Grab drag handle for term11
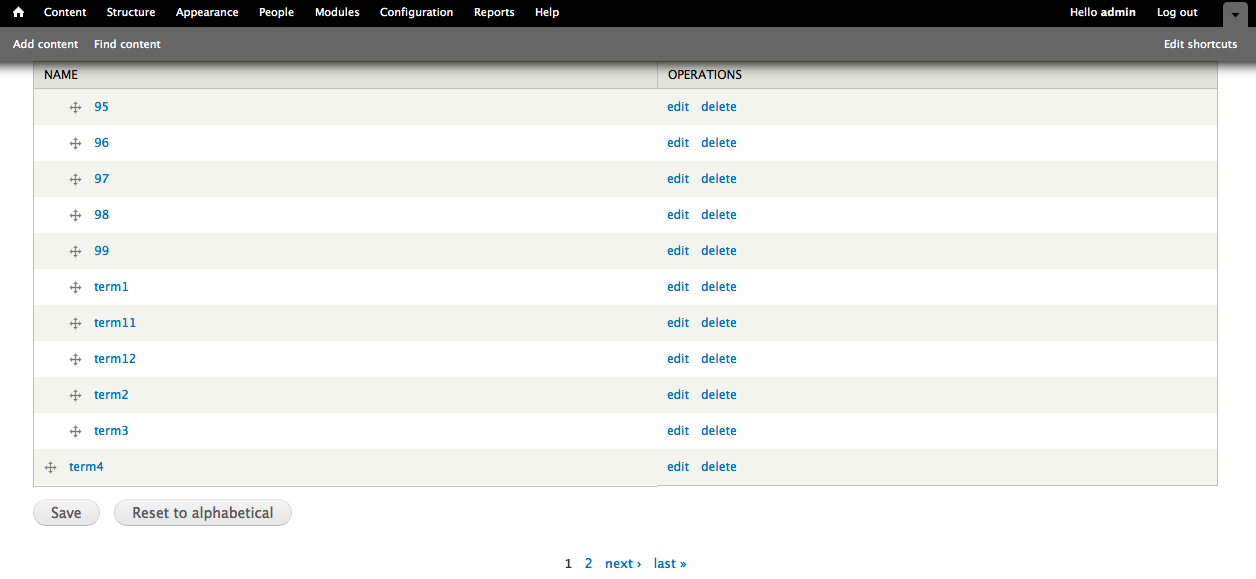Image resolution: width=1256 pixels, height=579 pixels. point(75,323)
